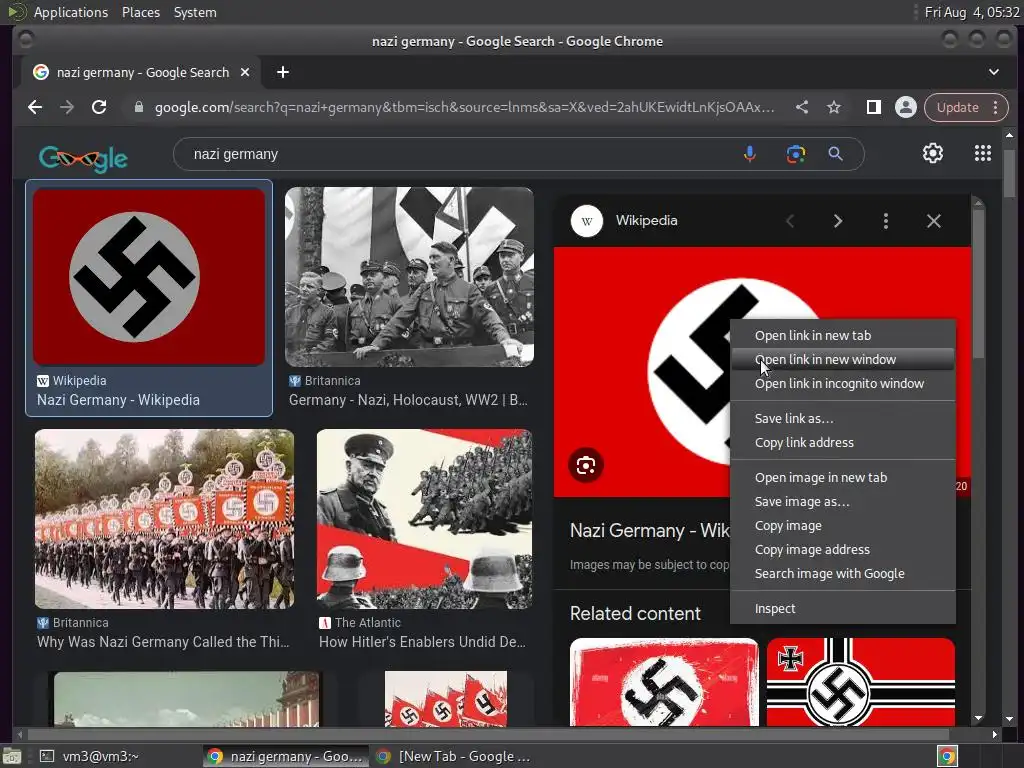Open How Hitler's Enablers Undid link

click(x=422, y=642)
